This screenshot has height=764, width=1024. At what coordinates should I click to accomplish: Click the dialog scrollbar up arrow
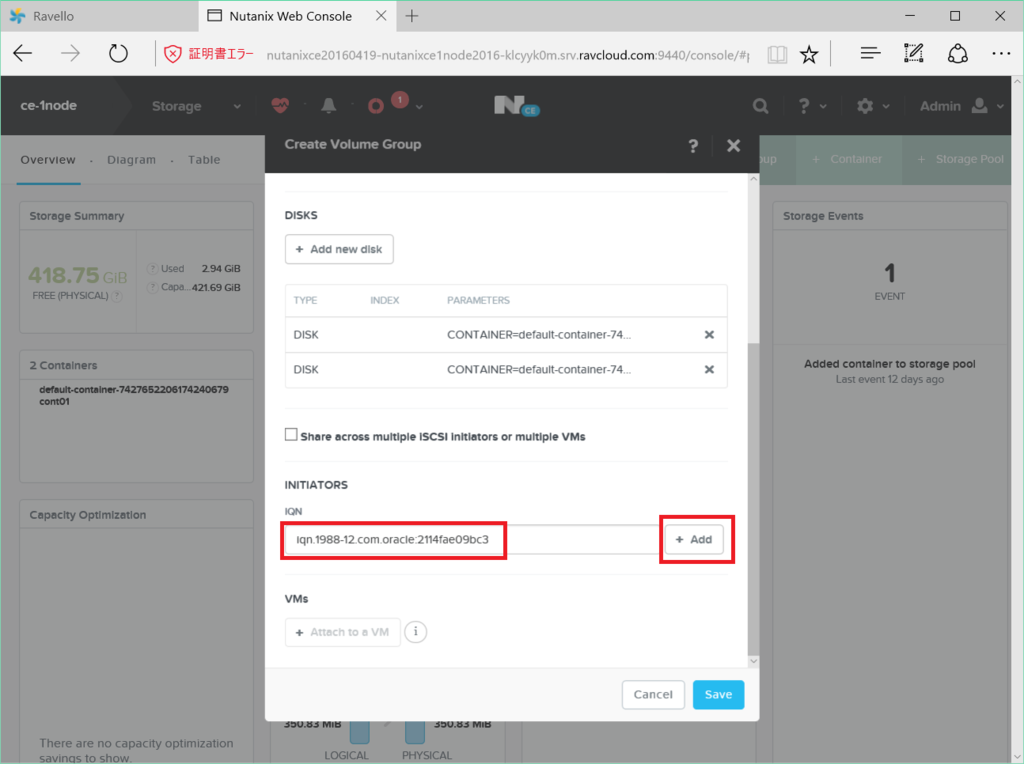[x=754, y=179]
